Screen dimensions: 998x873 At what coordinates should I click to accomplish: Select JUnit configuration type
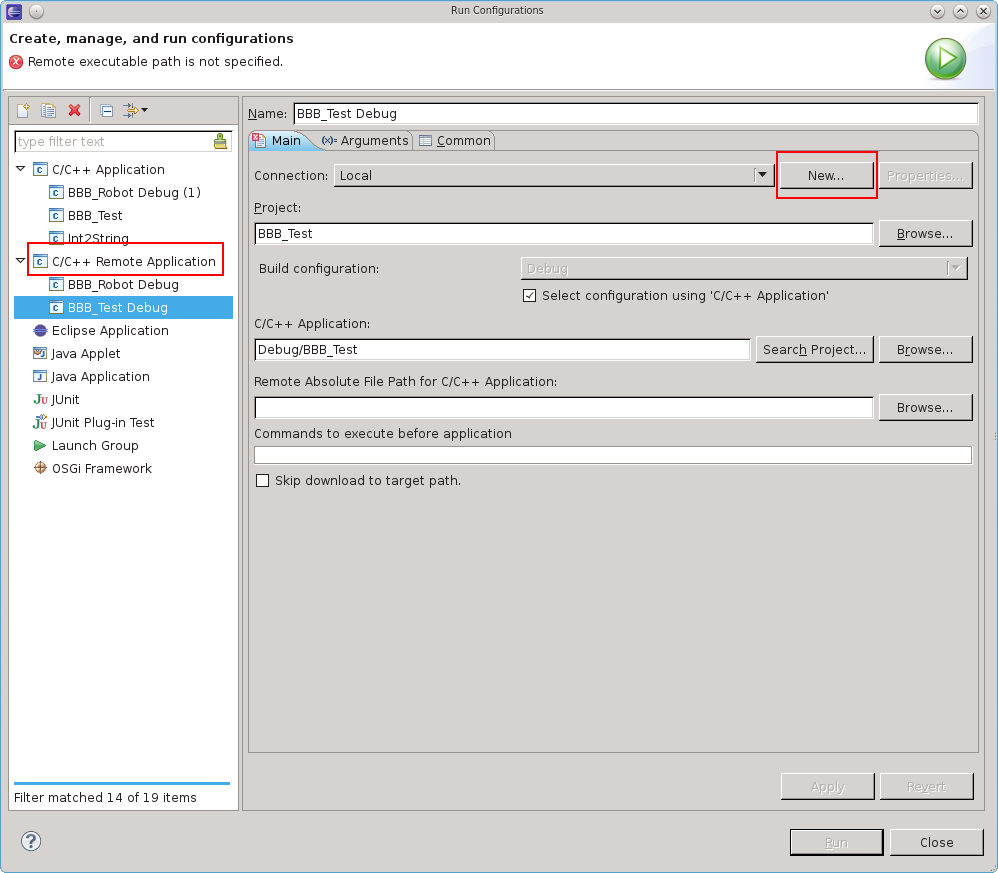tap(65, 399)
